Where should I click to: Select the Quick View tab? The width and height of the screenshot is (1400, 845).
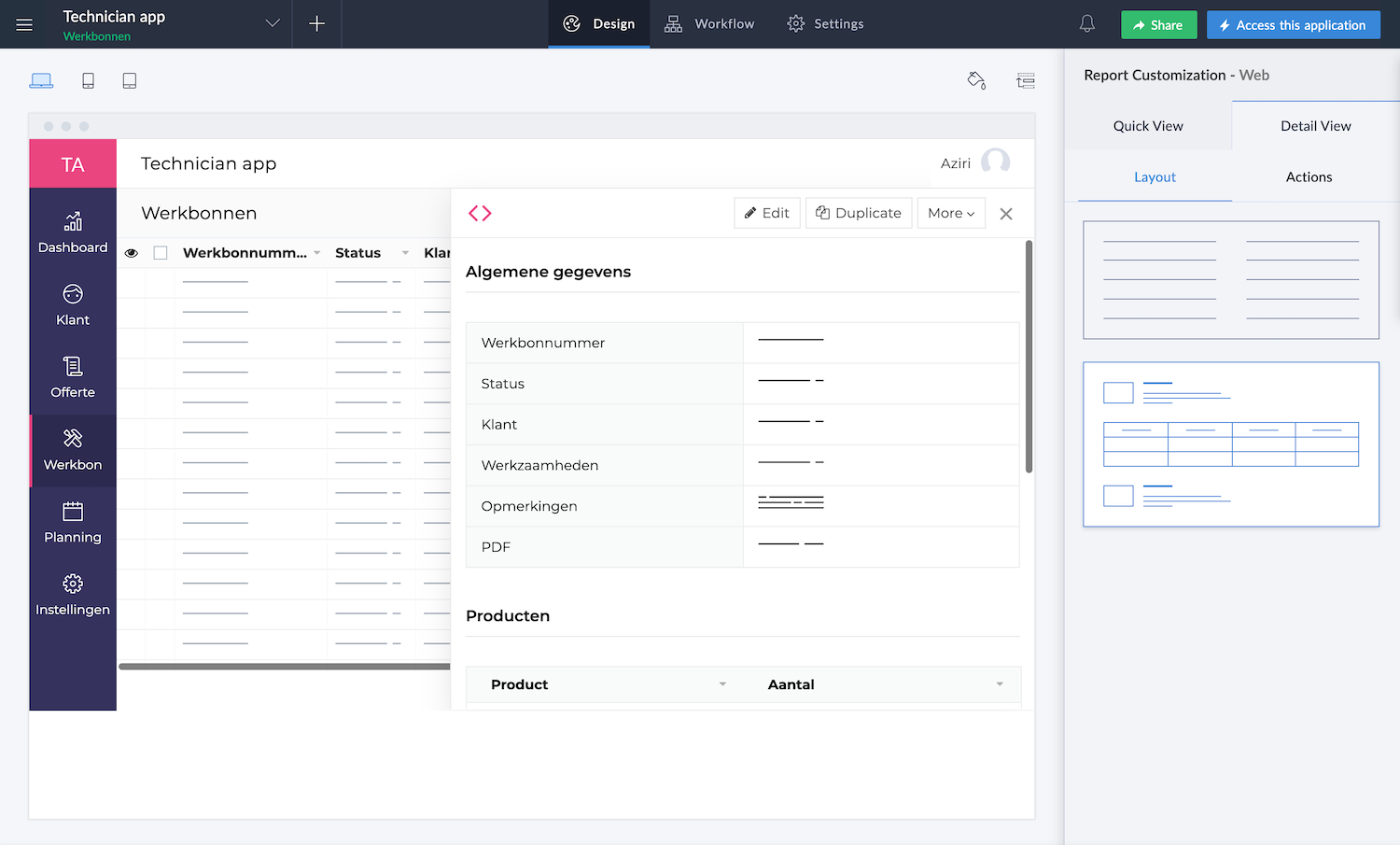[x=1147, y=126]
